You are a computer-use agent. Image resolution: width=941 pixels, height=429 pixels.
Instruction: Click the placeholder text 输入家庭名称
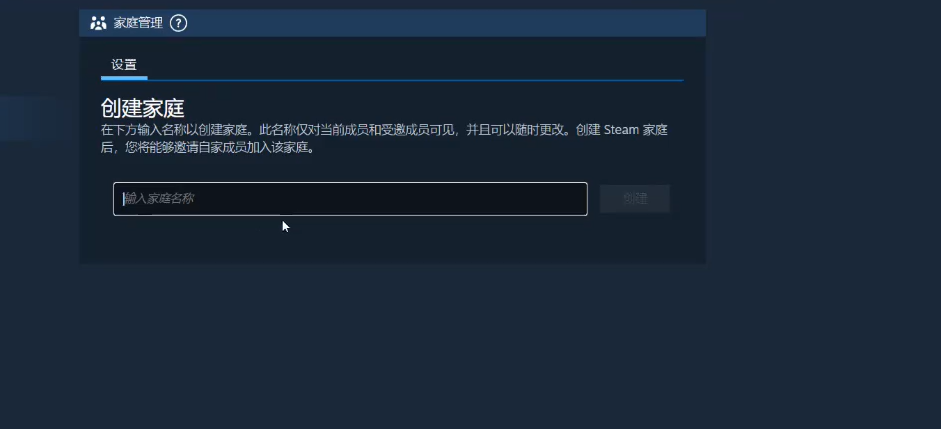click(x=159, y=199)
